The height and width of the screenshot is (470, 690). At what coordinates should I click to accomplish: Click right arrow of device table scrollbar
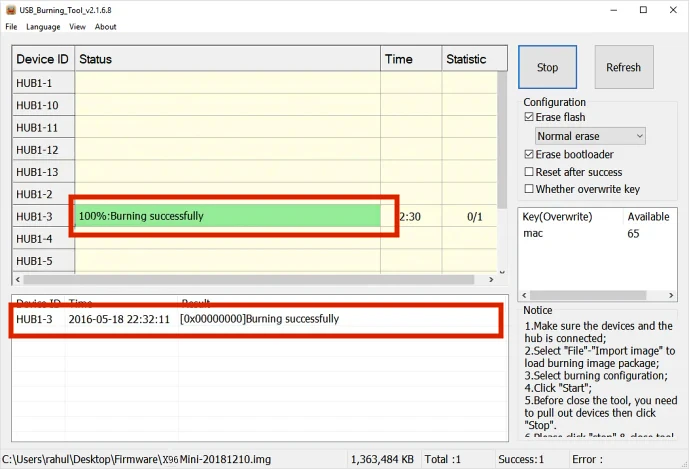tap(491, 279)
